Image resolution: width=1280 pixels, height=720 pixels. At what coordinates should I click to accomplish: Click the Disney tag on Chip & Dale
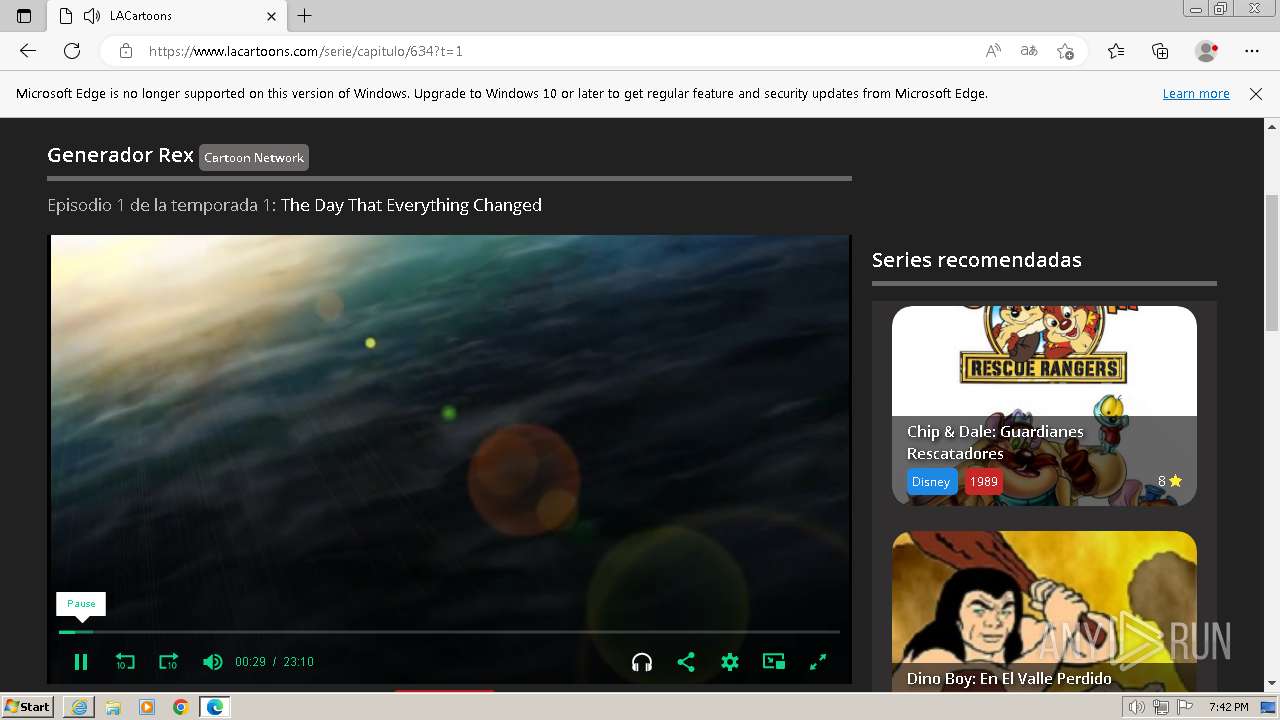[930, 482]
